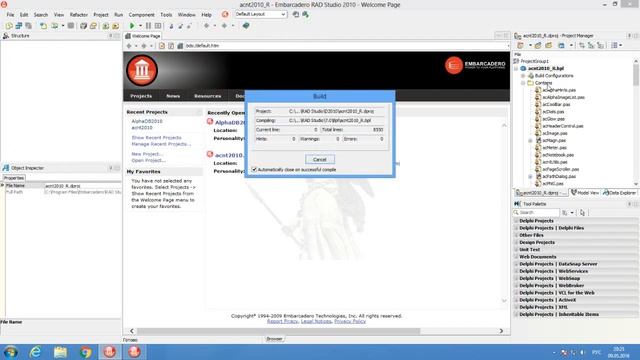This screenshot has height=360, width=640.
Task: Toggle Automatically close on successful compile
Action: point(254,169)
